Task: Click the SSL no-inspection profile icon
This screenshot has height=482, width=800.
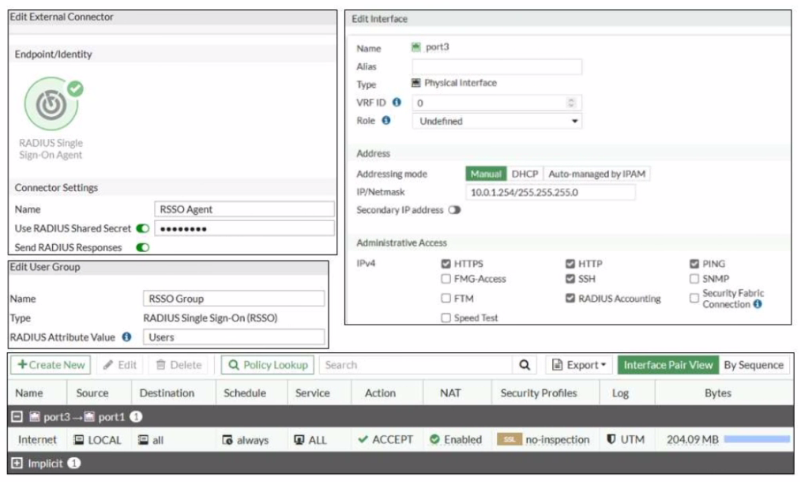Action: click(x=509, y=439)
